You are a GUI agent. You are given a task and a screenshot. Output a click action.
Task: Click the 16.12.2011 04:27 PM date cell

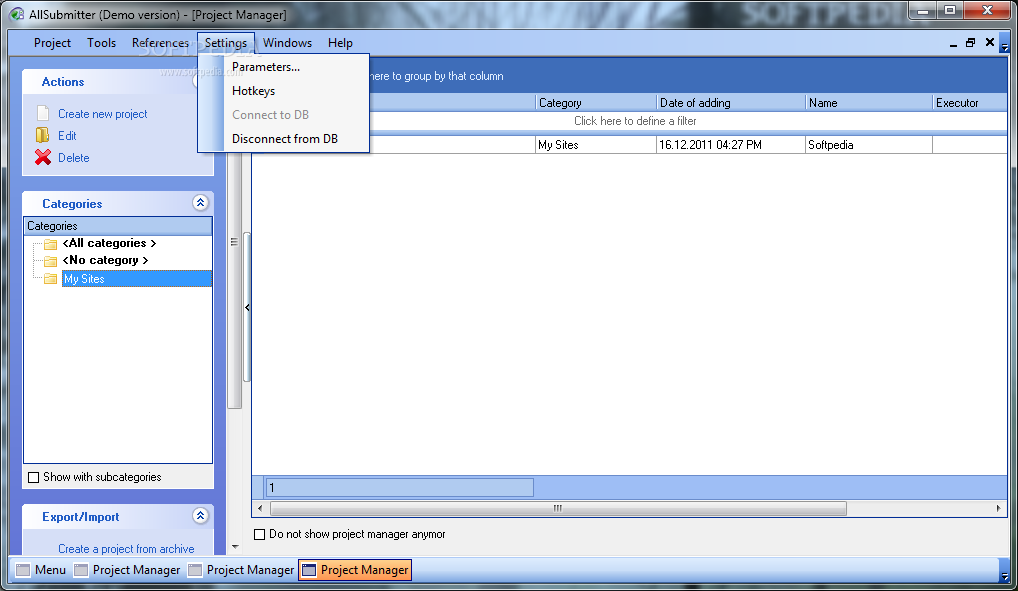pos(731,145)
